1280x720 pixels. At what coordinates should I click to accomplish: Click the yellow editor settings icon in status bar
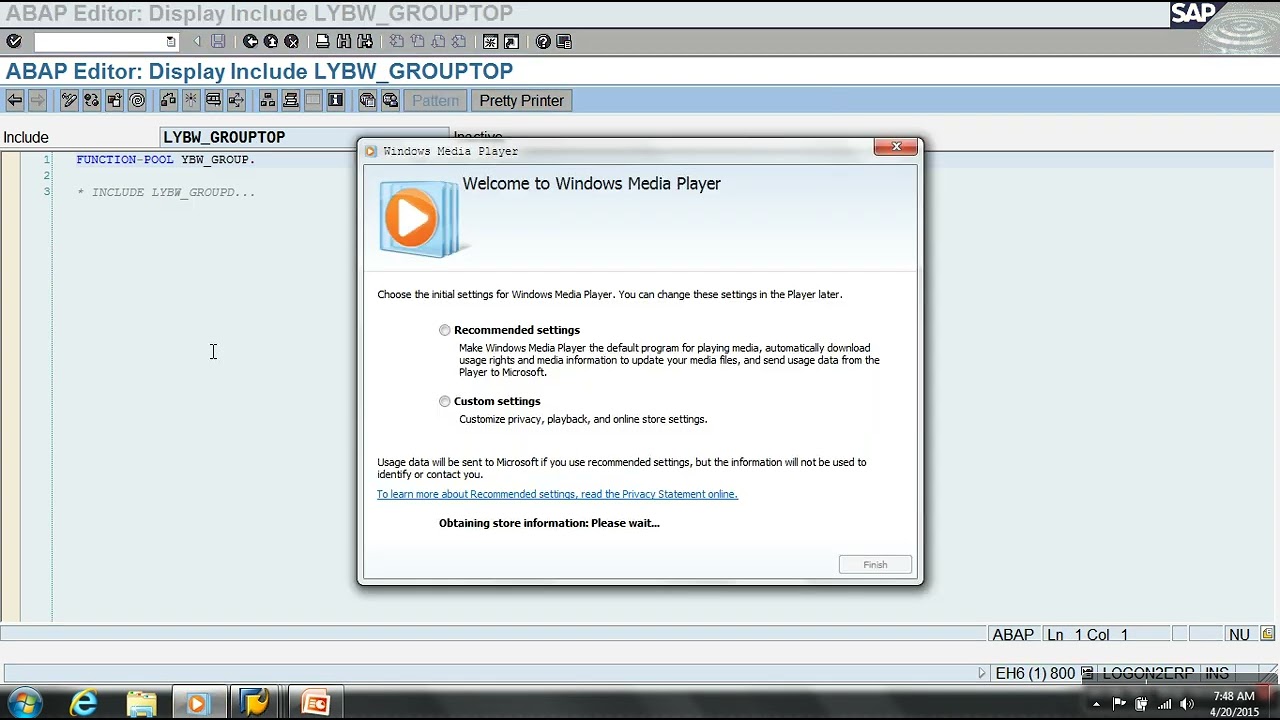1267,634
